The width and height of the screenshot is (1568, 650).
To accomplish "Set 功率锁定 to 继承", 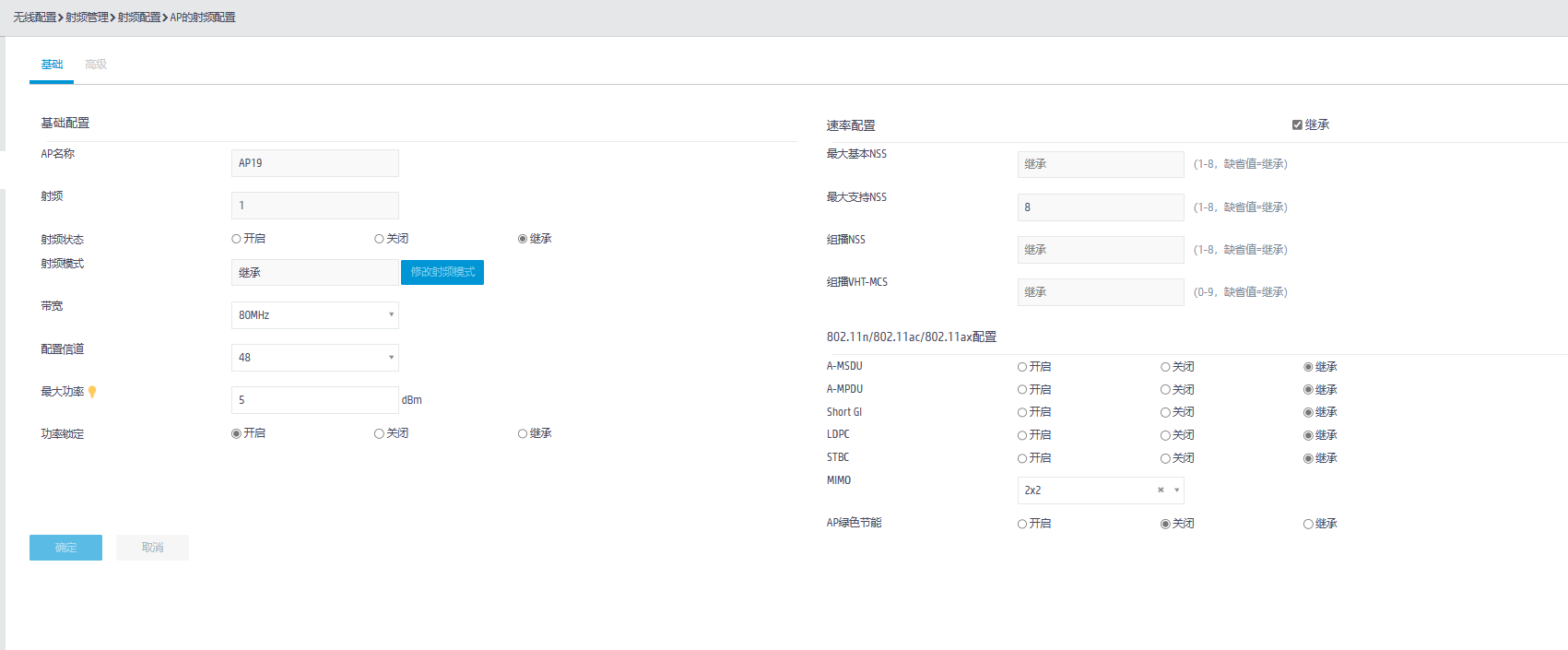I will click(523, 433).
